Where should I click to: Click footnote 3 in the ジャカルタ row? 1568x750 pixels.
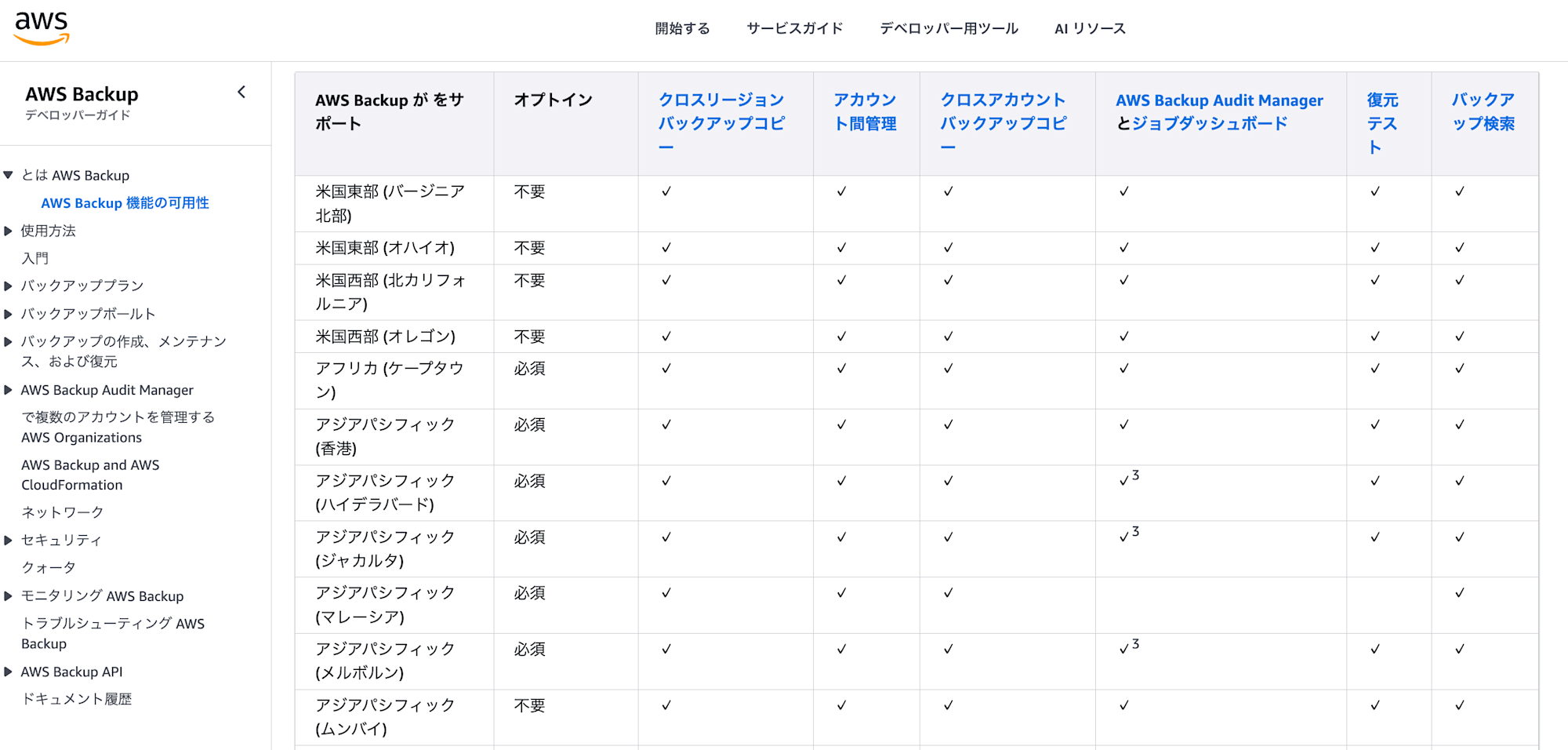(1135, 532)
